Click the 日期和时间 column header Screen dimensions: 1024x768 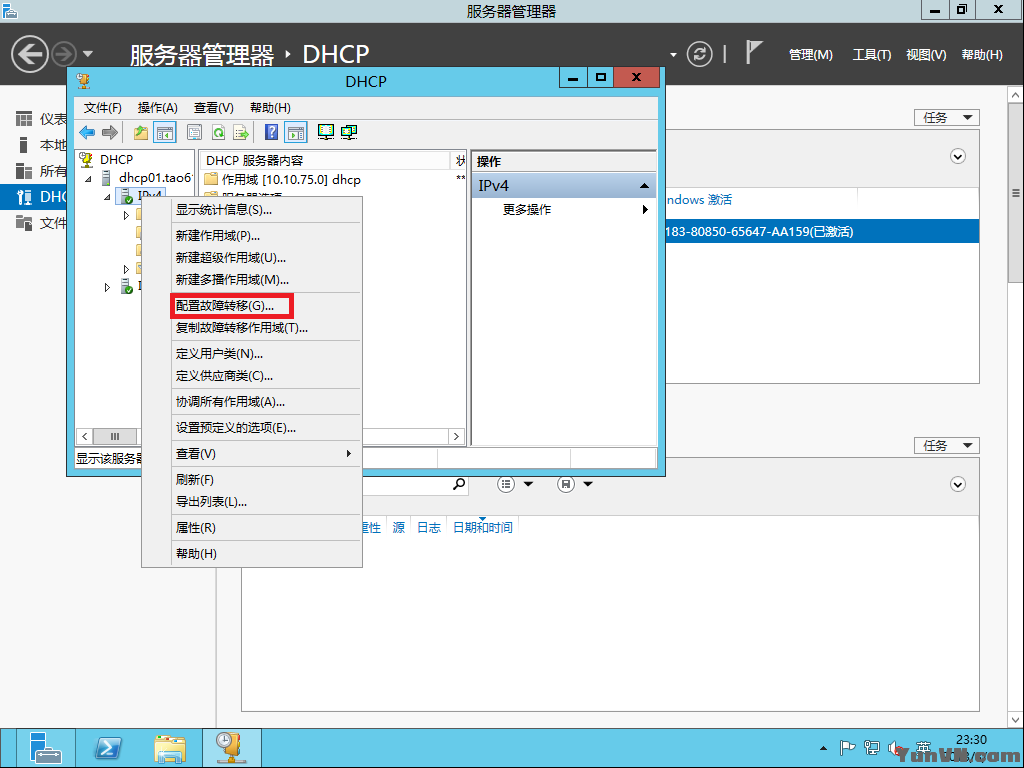tap(483, 528)
